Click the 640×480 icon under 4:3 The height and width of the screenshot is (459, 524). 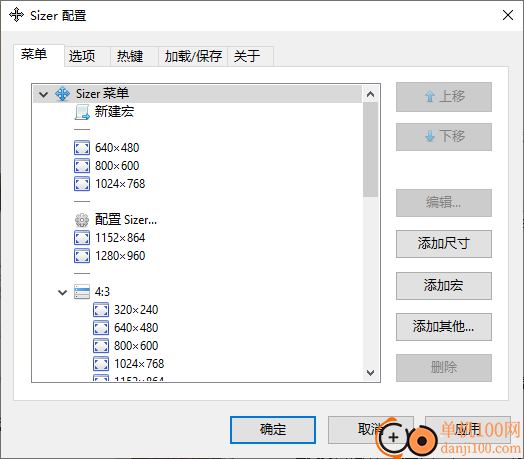click(x=101, y=328)
